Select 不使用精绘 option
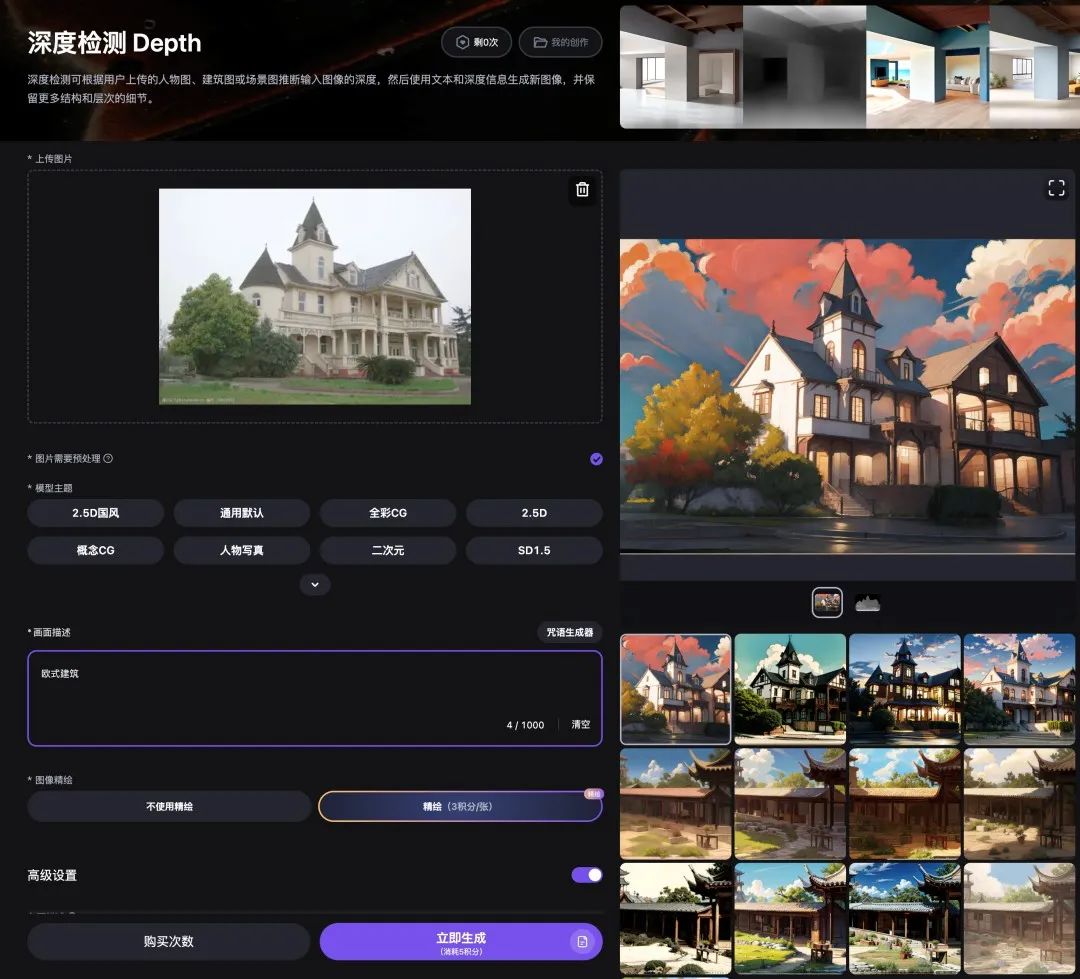This screenshot has height=979, width=1080. pyautogui.click(x=169, y=806)
